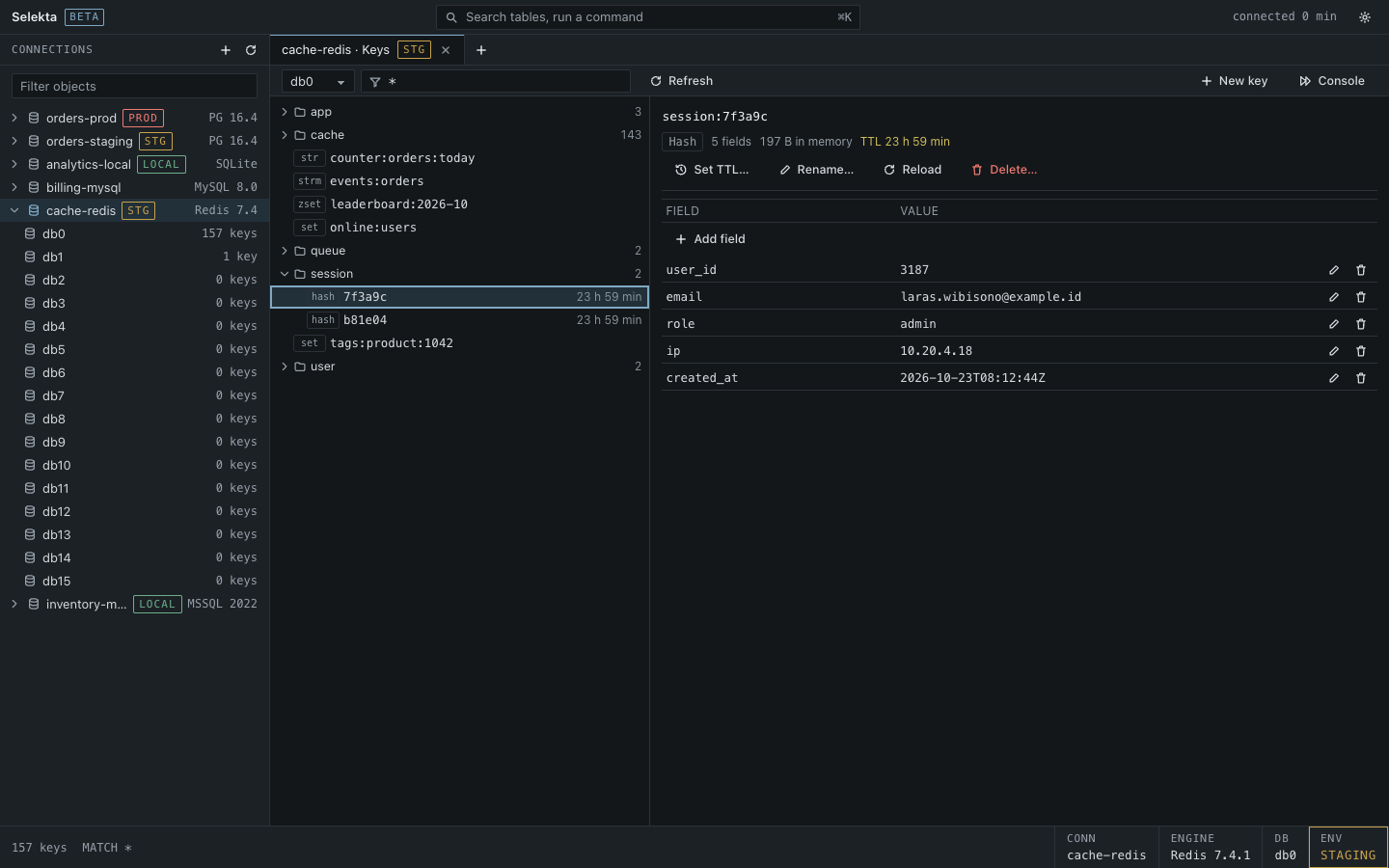Delete the email field
This screenshot has width=1389, height=868.
pos(1361,297)
